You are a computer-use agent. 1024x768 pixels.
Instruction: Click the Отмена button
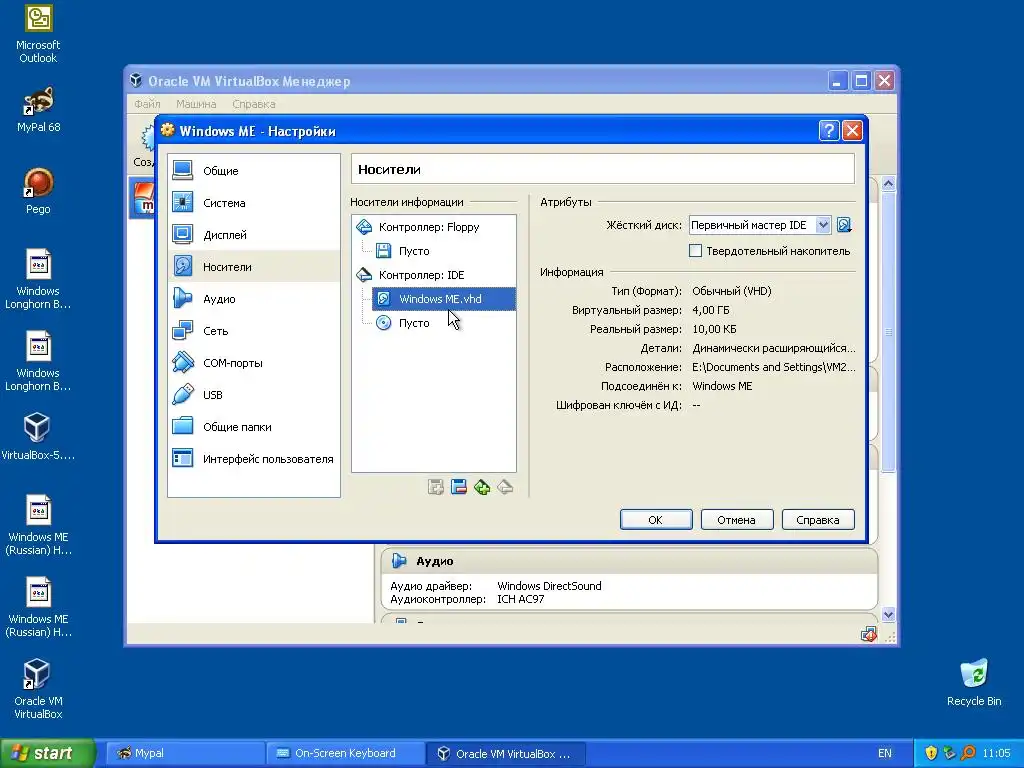(x=737, y=520)
